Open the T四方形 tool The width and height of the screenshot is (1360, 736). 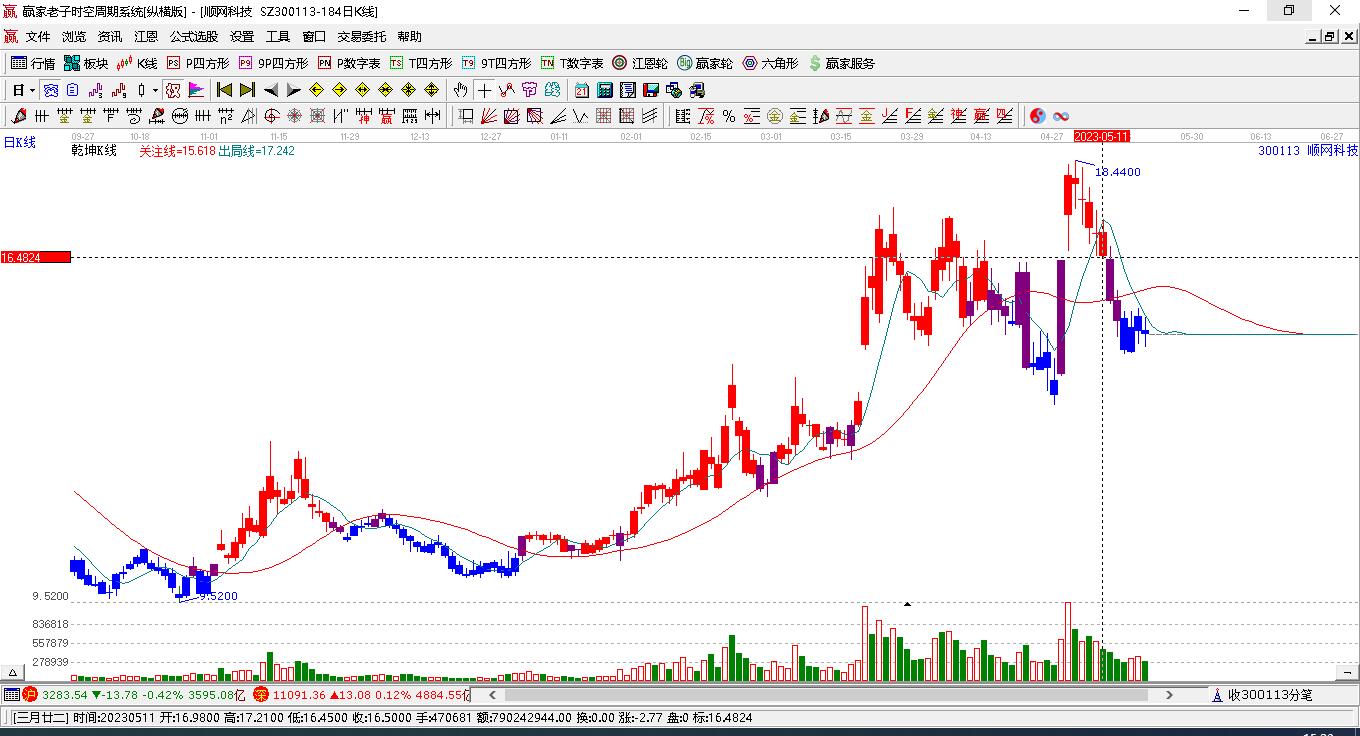tap(421, 63)
